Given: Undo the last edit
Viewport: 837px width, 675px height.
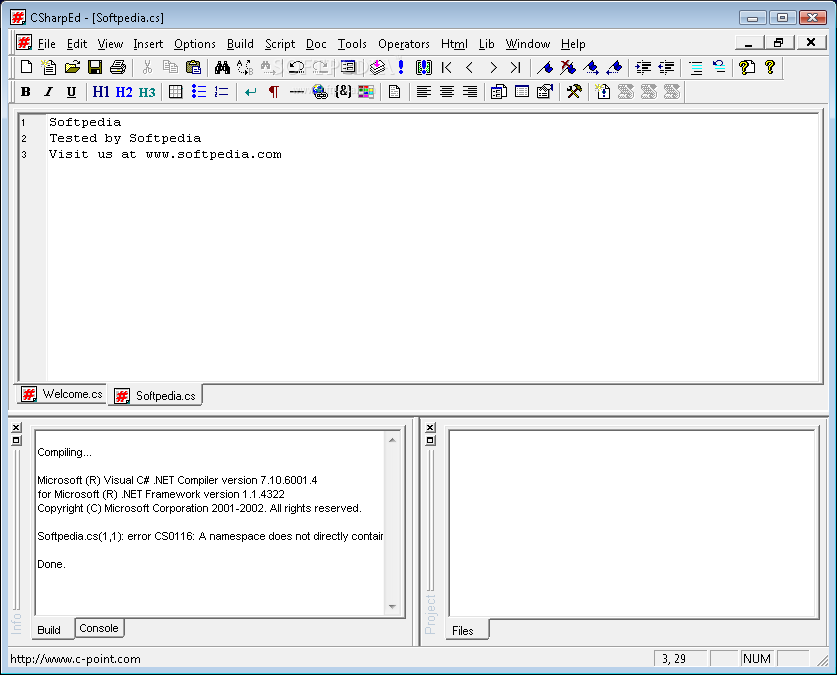Looking at the screenshot, I should tap(296, 67).
